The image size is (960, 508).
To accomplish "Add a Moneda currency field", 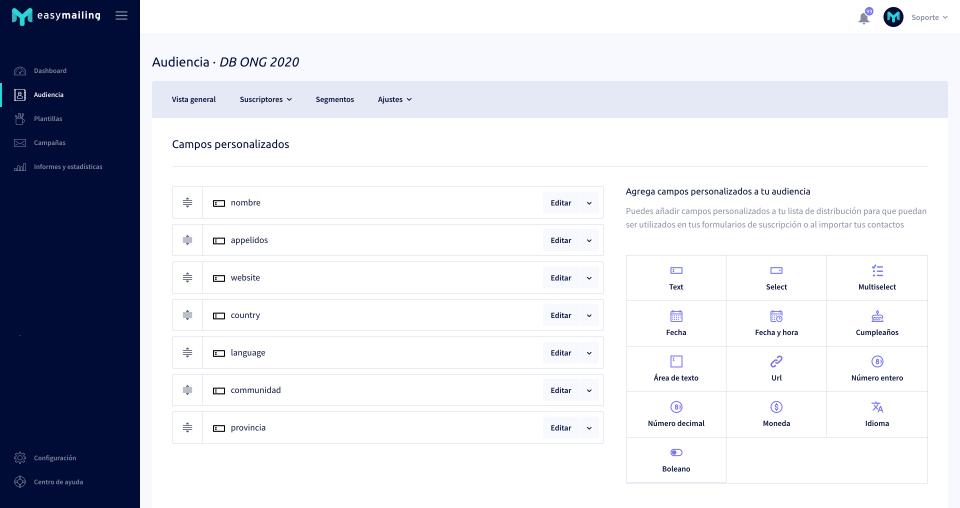I will [776, 413].
